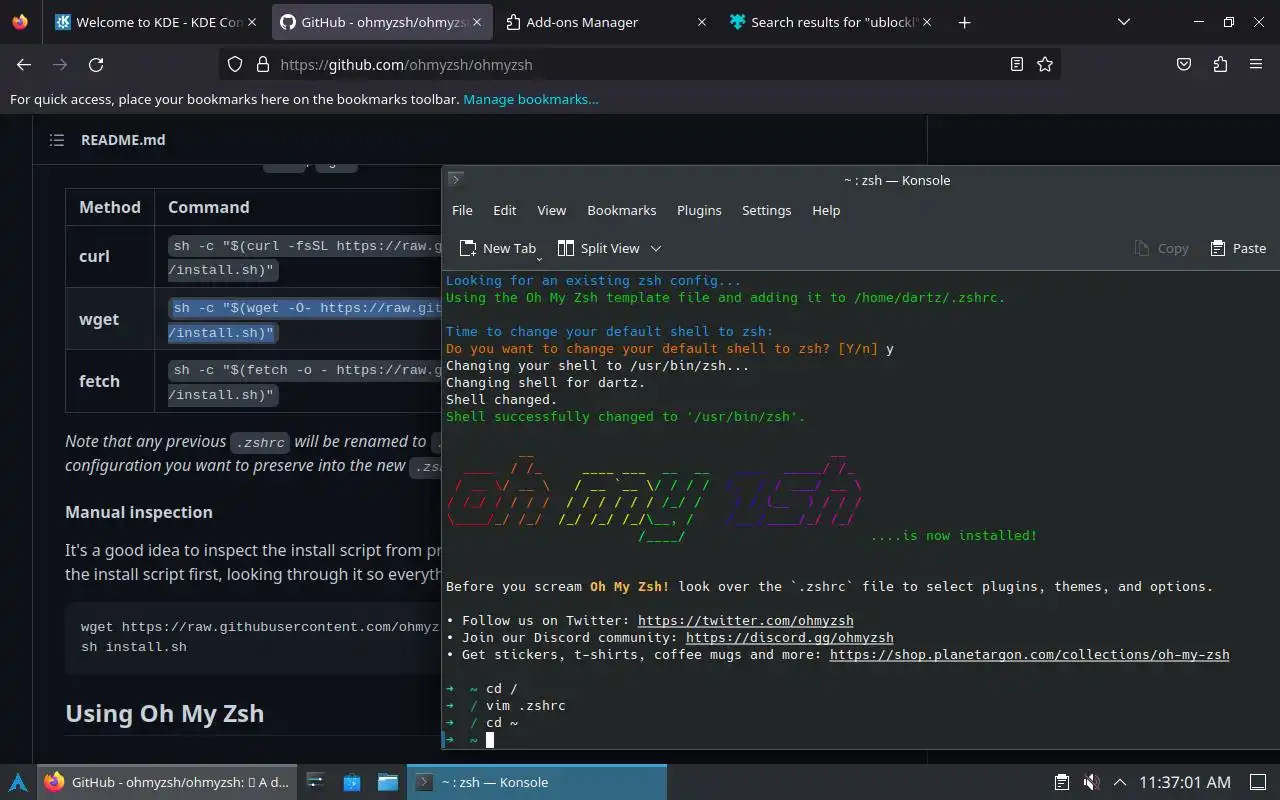Viewport: 1280px width, 800px height.
Task: Open the README outline list icon
Action: pos(56,140)
